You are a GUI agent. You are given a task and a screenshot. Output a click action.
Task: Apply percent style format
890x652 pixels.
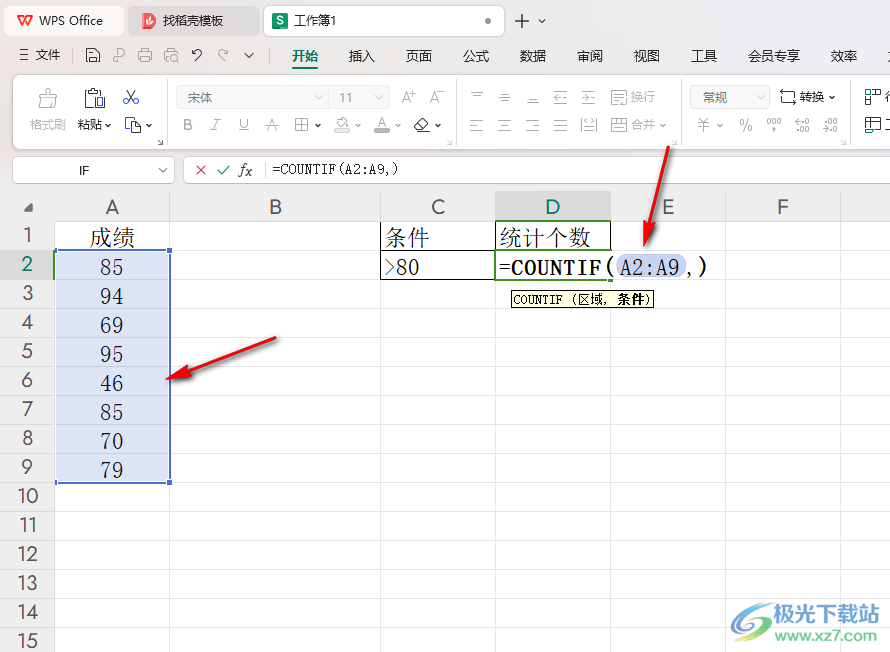(x=746, y=124)
